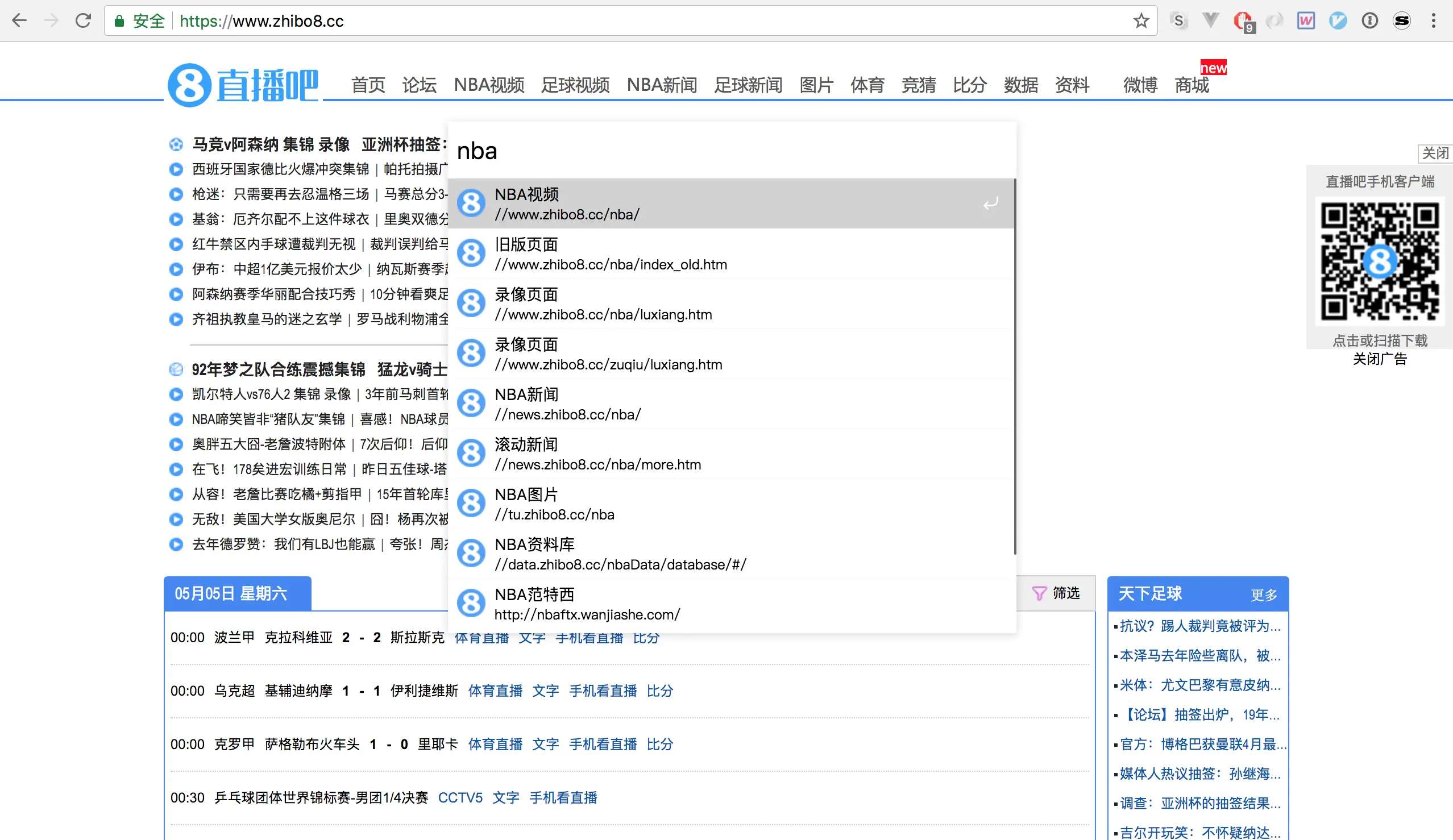
Task: Open the 足球新闻 navigation item
Action: (x=748, y=85)
